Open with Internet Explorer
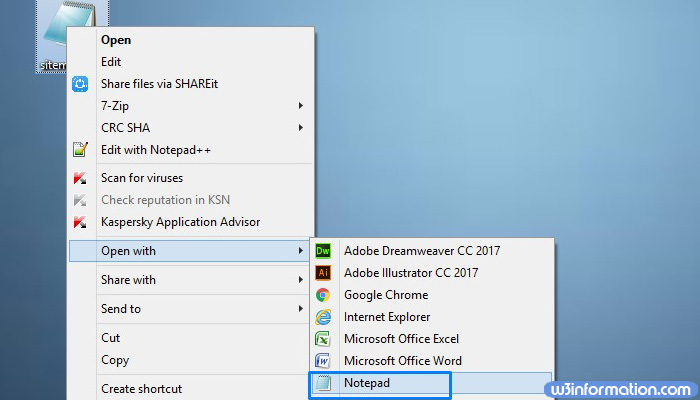700x400 pixels. (432, 317)
